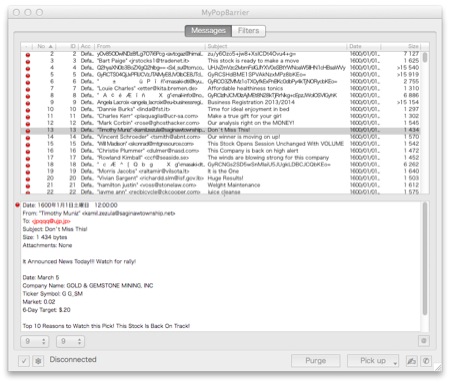This screenshot has height=383, width=450.
Task: Click the Subject column header
Action: point(276,46)
